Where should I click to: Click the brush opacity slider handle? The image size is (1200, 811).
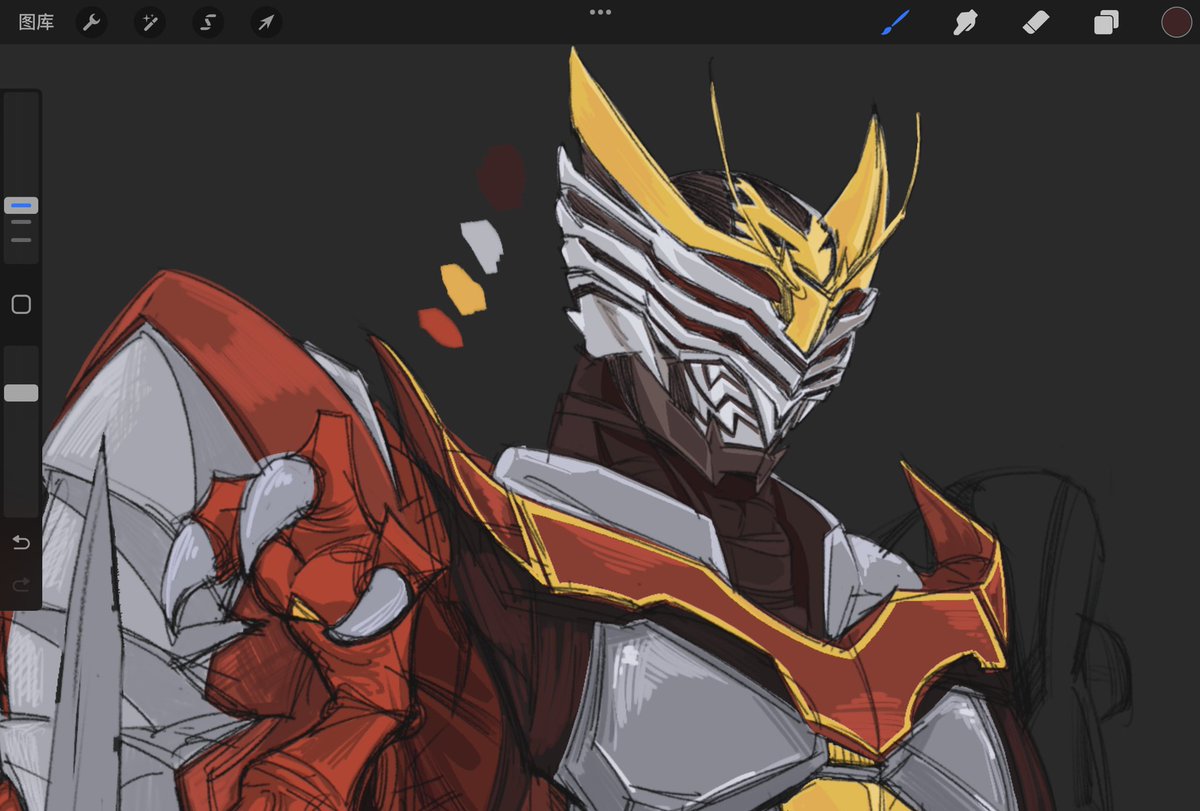coord(21,393)
